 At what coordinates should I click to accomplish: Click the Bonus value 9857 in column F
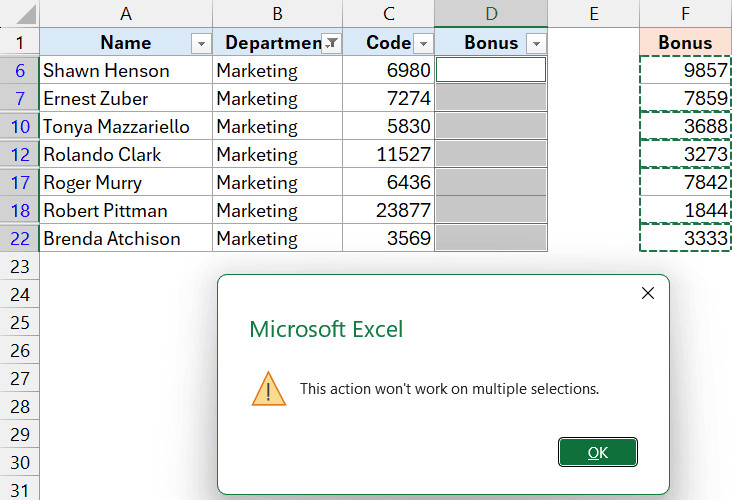pyautogui.click(x=685, y=71)
